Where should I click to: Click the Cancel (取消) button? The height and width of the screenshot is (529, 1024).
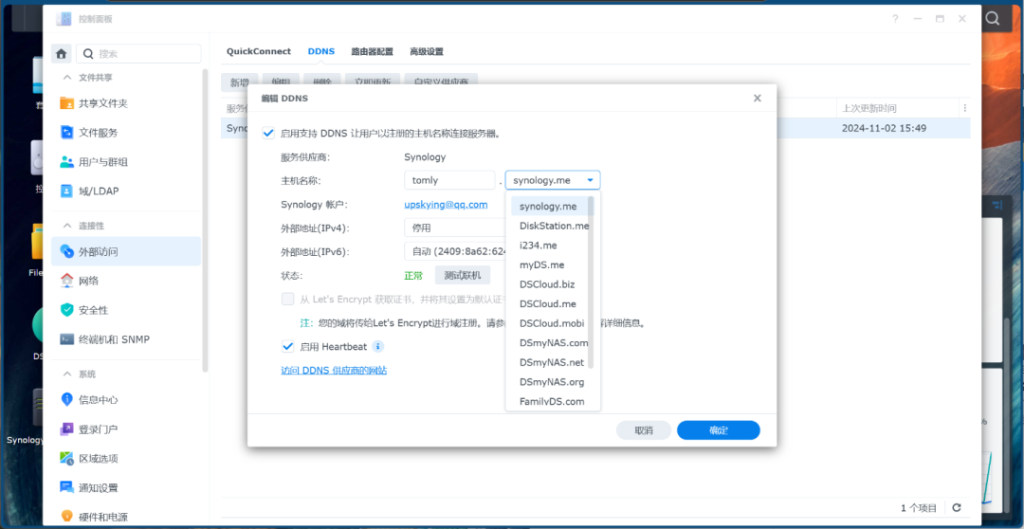(x=643, y=430)
